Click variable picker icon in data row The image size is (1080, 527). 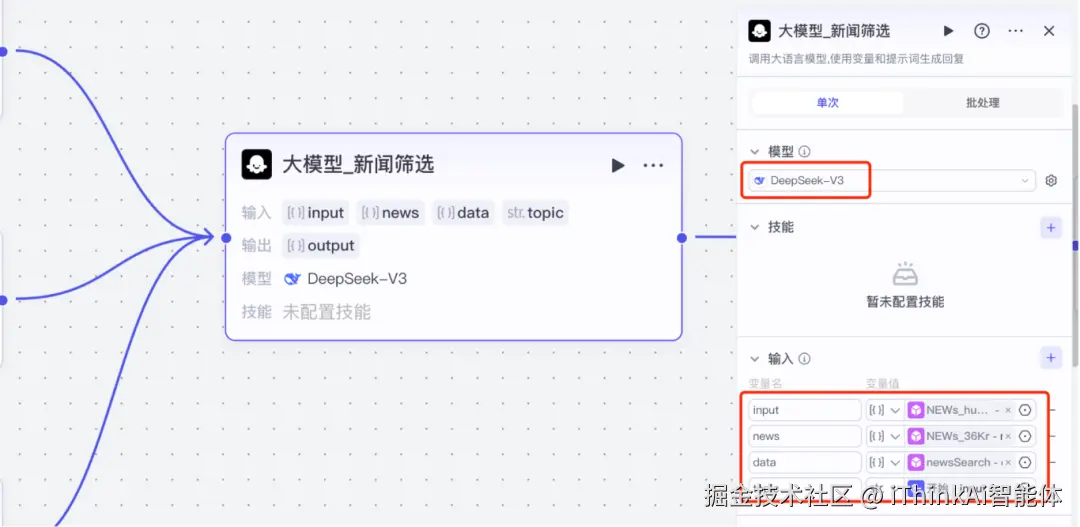(x=1025, y=462)
